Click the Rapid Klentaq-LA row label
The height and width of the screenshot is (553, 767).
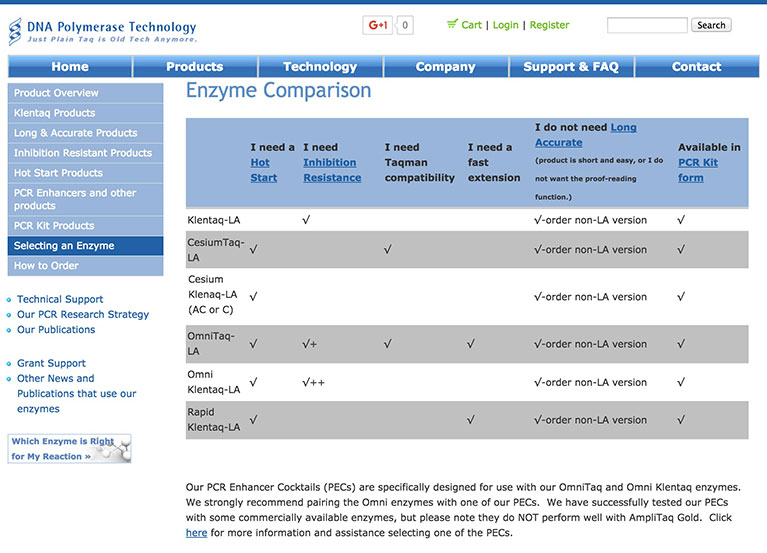214,420
